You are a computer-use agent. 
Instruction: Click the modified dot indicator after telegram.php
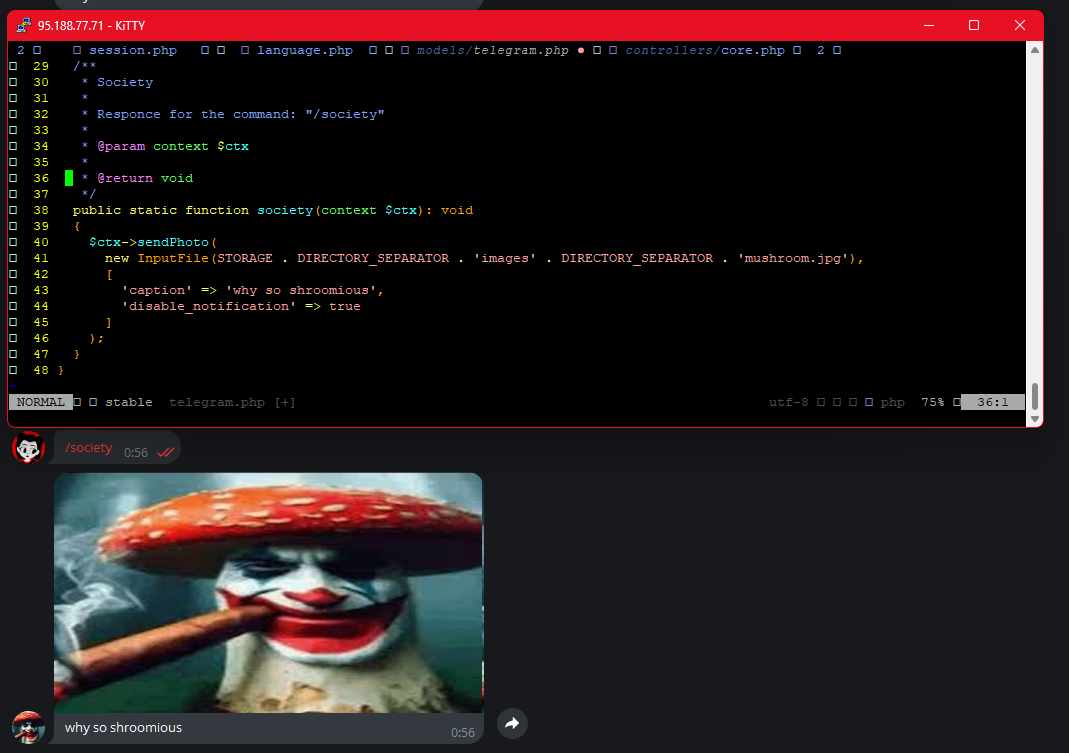pos(581,50)
